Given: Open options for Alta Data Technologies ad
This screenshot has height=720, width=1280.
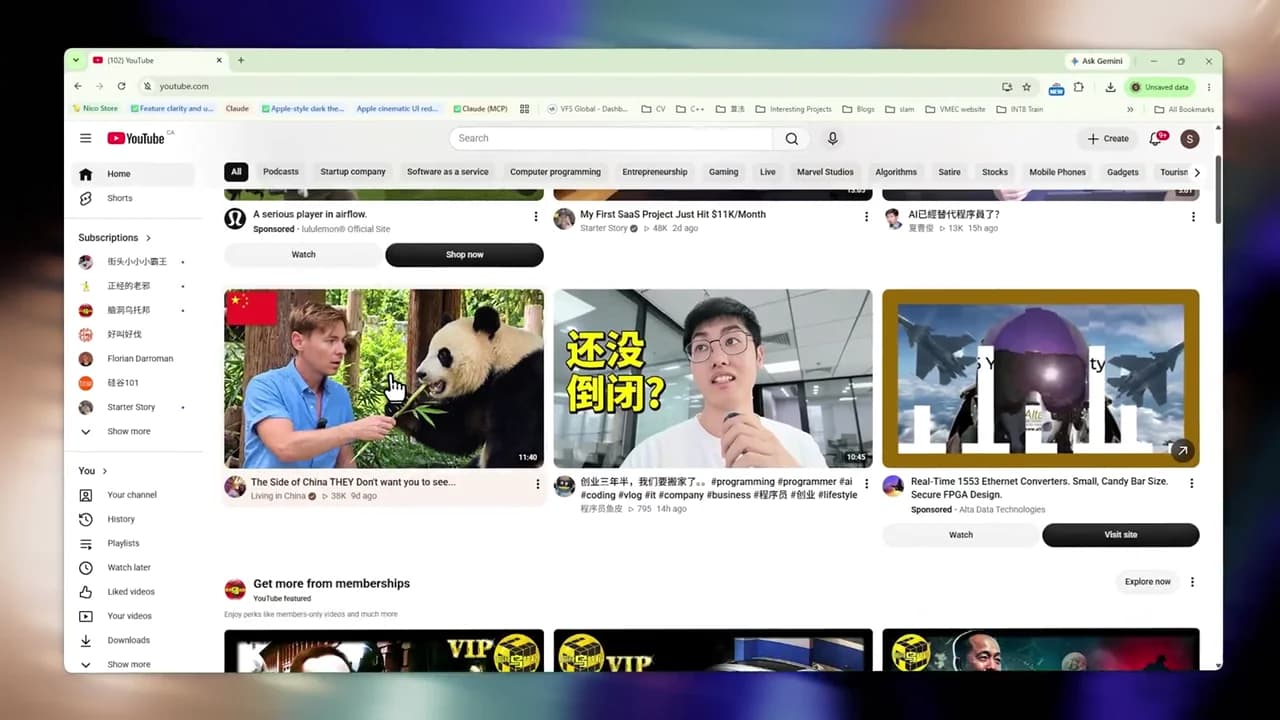Looking at the screenshot, I should (x=1191, y=483).
